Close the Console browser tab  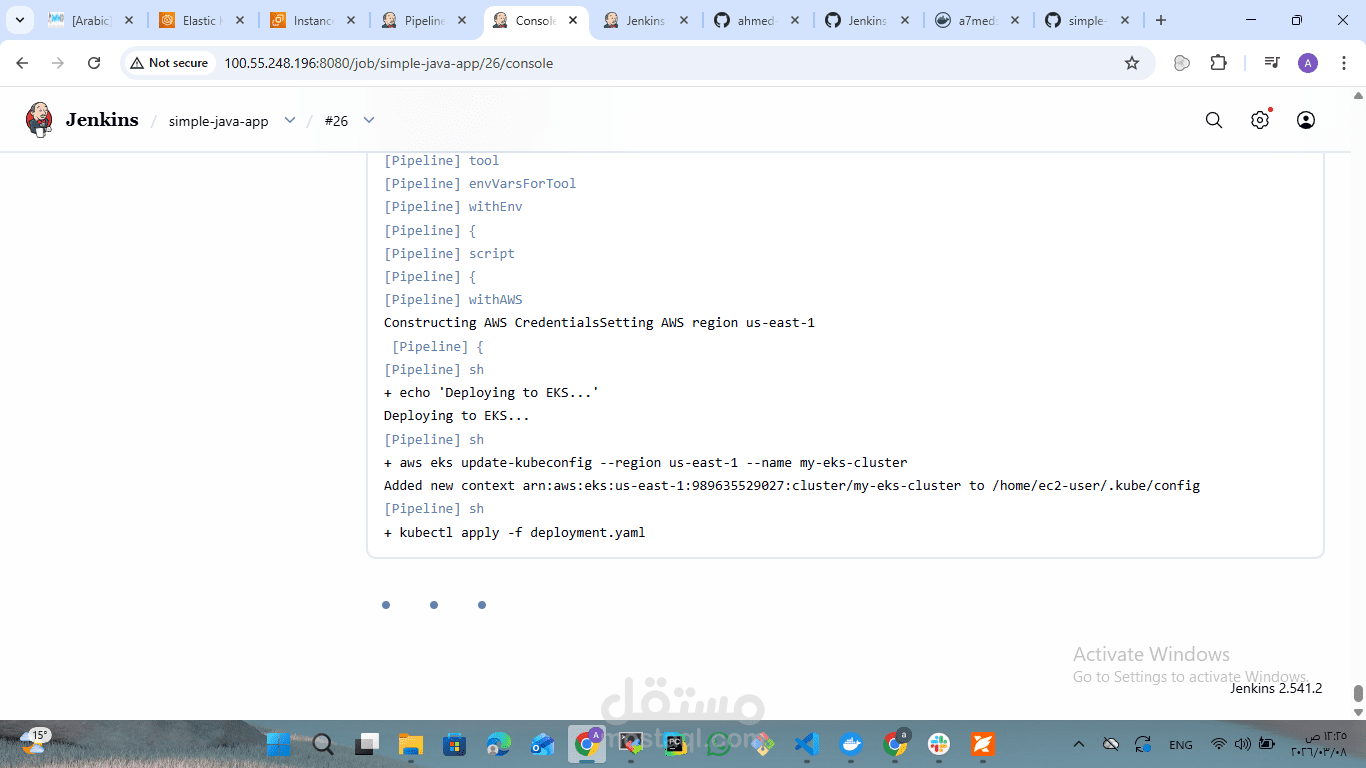572,20
